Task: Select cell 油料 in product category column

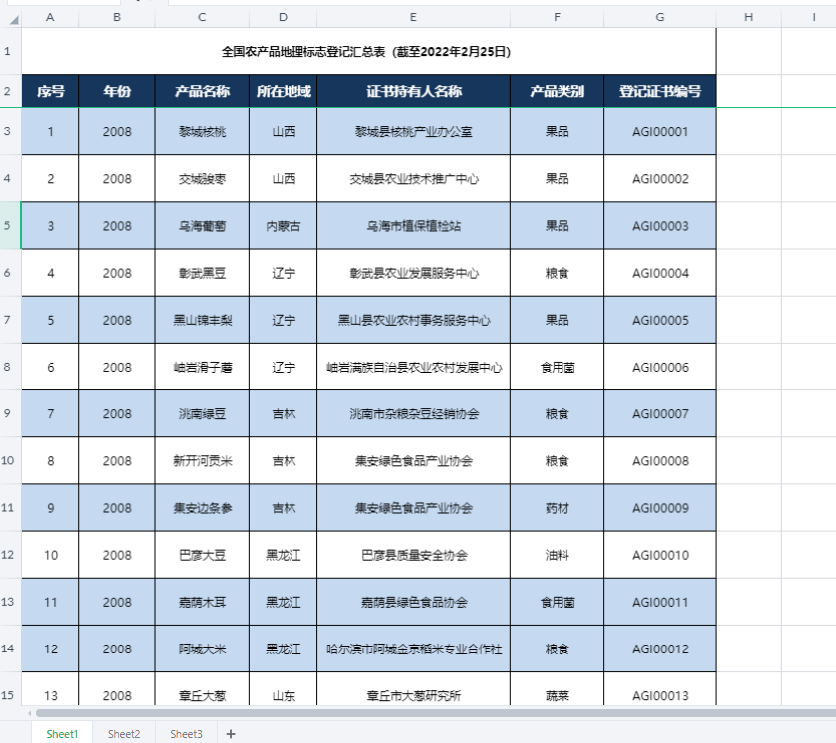Action: click(557, 555)
